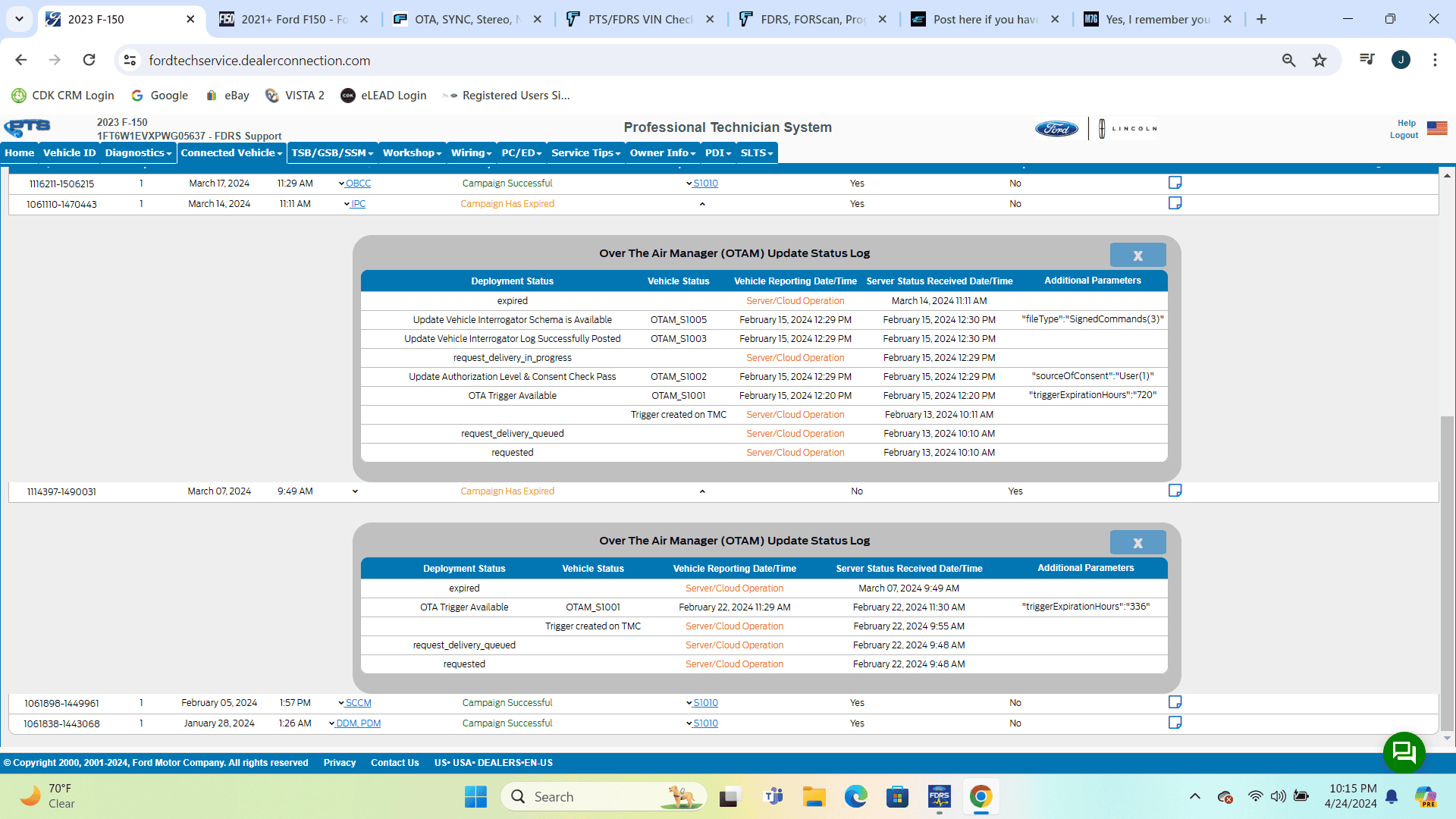Click the browser zoom magnifier icon
The image size is (1456, 819).
pyautogui.click(x=1288, y=60)
